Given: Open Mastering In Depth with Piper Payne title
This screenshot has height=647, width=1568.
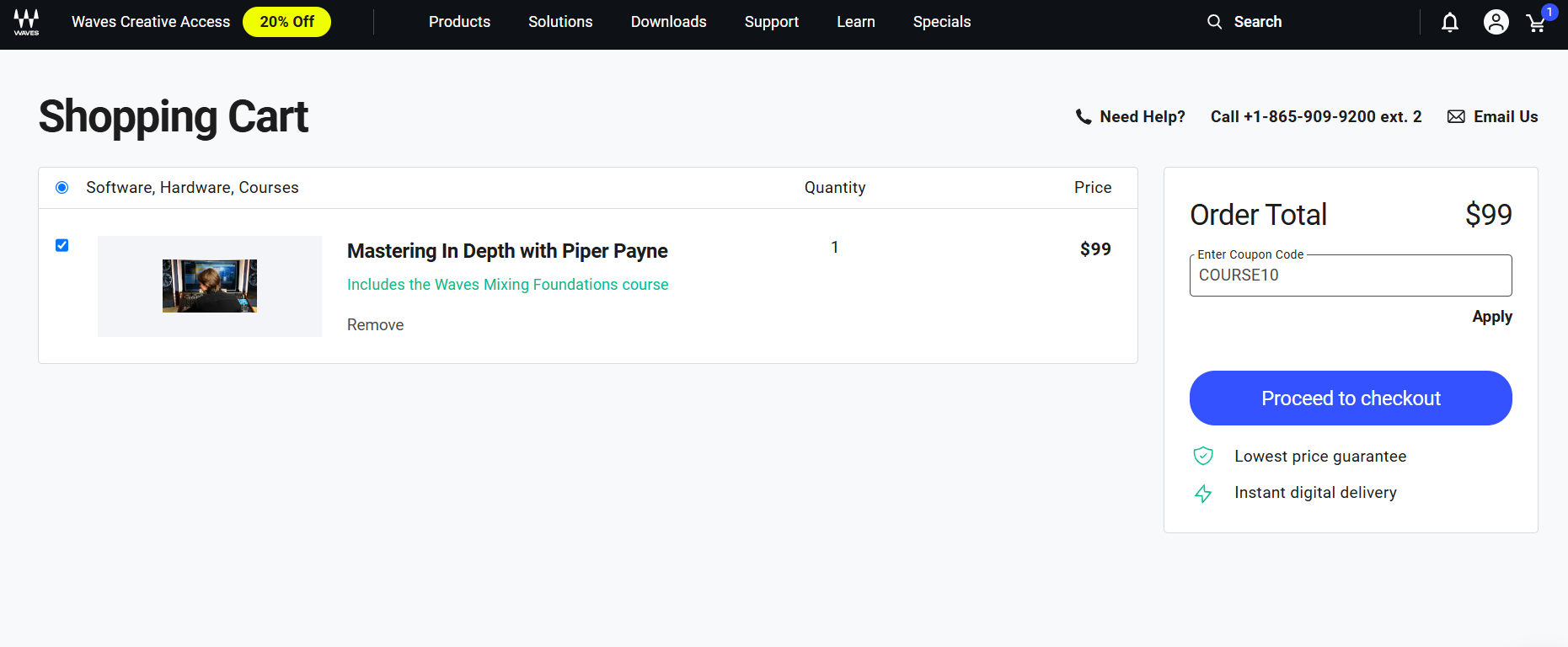Looking at the screenshot, I should pyautogui.click(x=507, y=251).
